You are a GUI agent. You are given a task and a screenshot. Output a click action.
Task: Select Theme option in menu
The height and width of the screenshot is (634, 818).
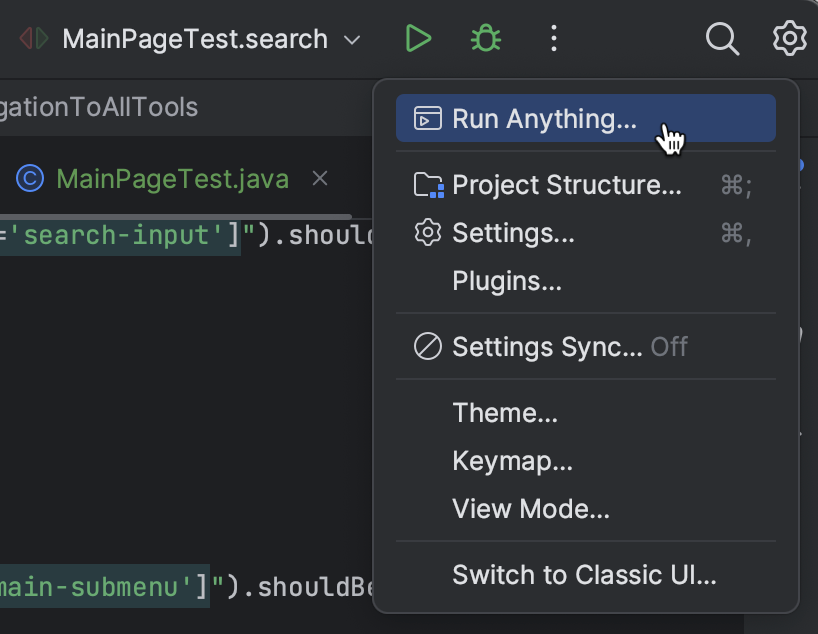point(505,413)
